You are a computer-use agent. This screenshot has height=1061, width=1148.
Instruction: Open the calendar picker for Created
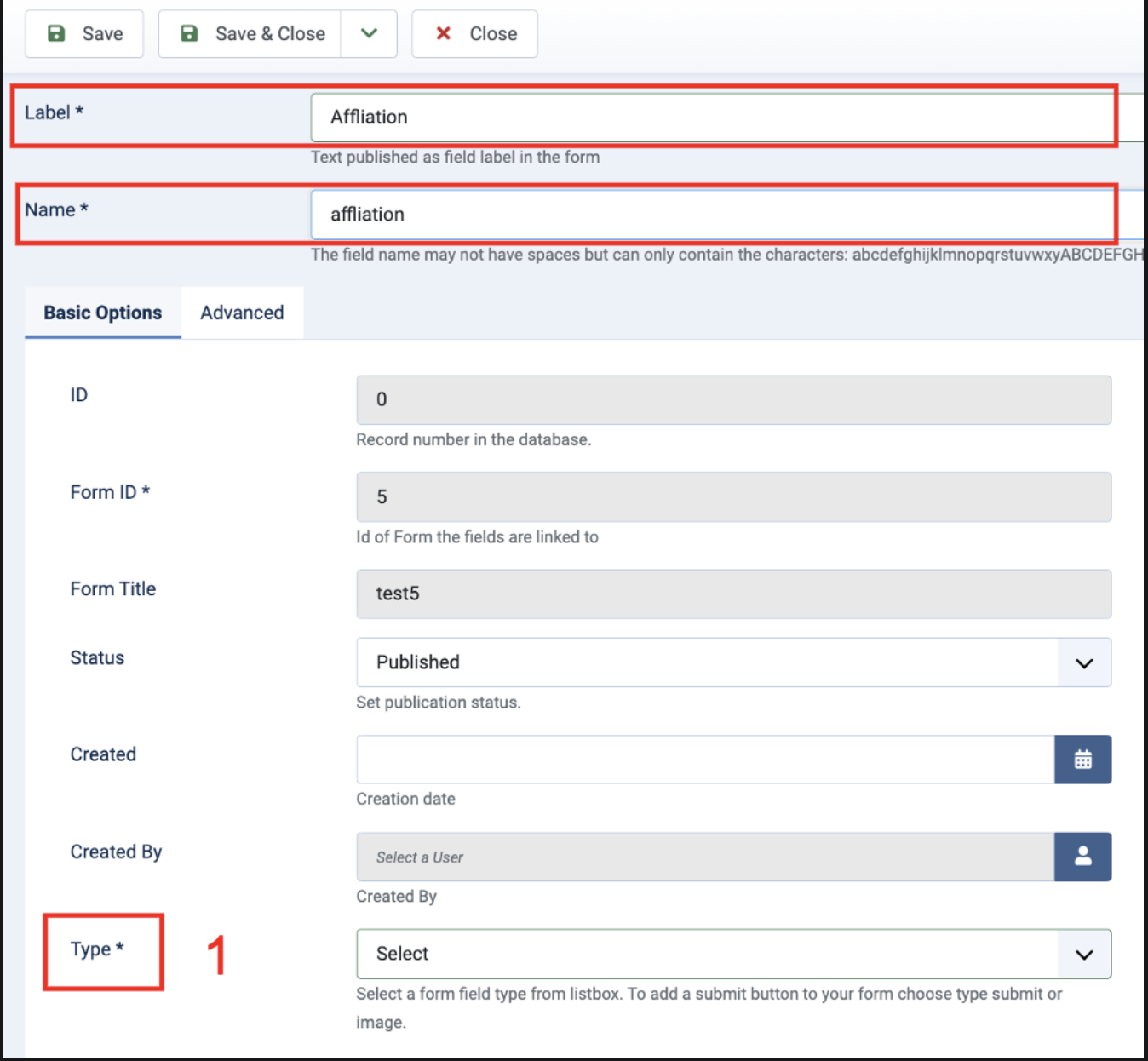point(1082,760)
